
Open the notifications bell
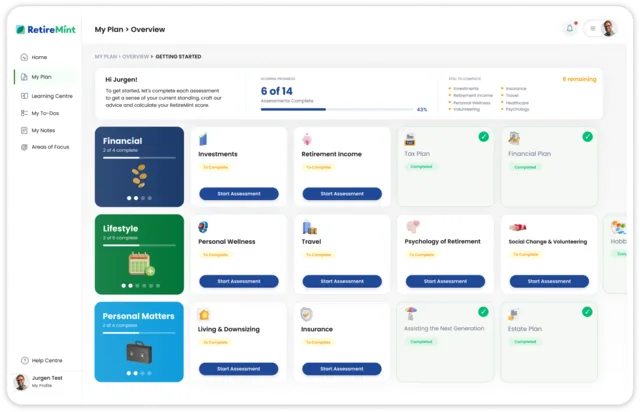[x=570, y=28]
